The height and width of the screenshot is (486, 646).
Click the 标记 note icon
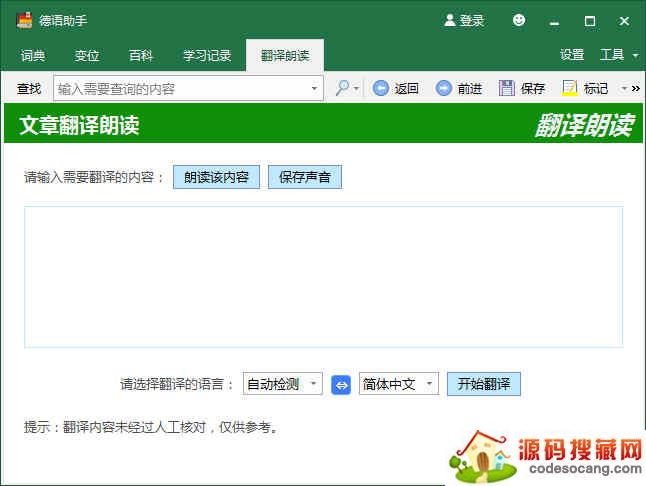pyautogui.click(x=570, y=88)
